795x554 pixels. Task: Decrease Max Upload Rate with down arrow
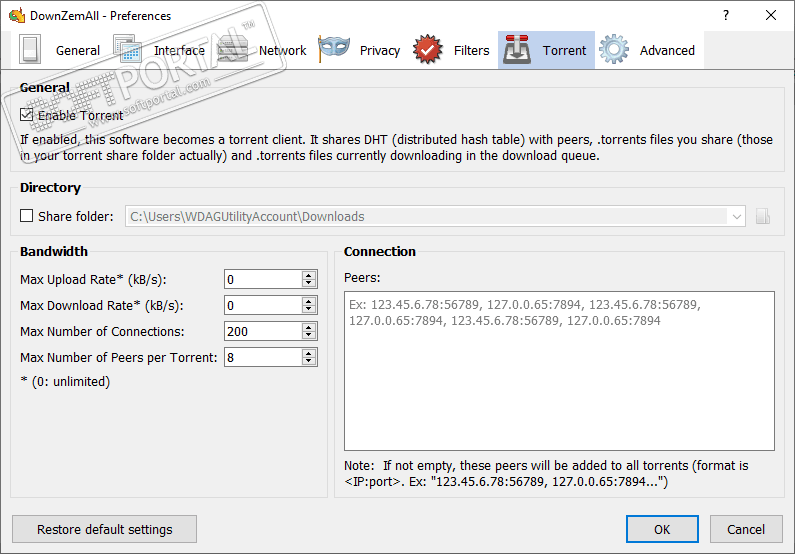point(308,283)
